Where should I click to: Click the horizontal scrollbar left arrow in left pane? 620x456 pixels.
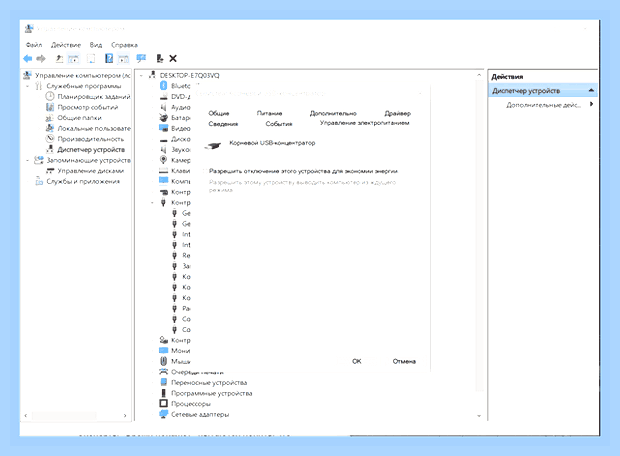click(26, 415)
